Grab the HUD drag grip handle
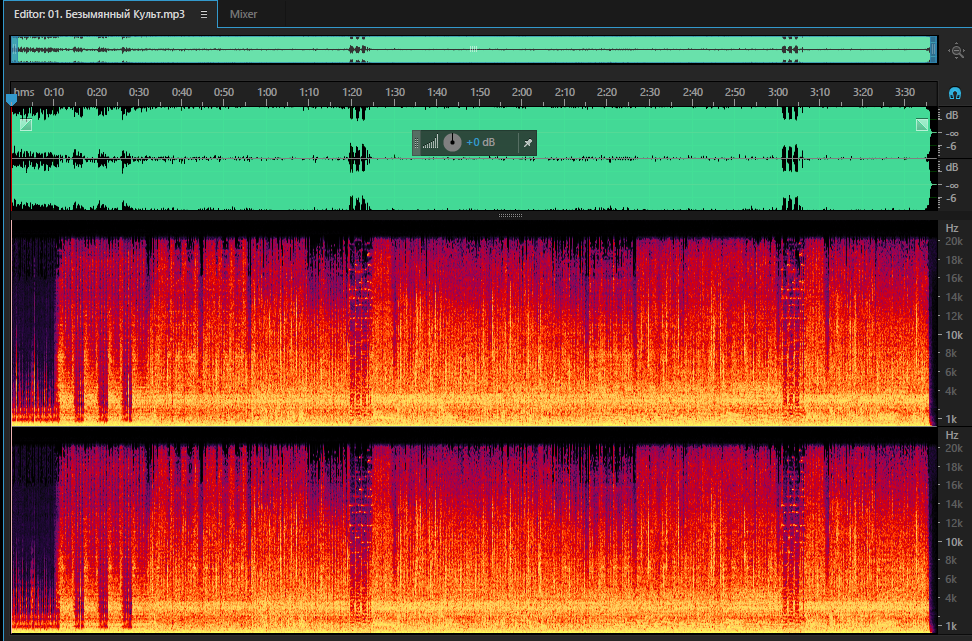Viewport: 972px width, 641px height. pyautogui.click(x=417, y=143)
